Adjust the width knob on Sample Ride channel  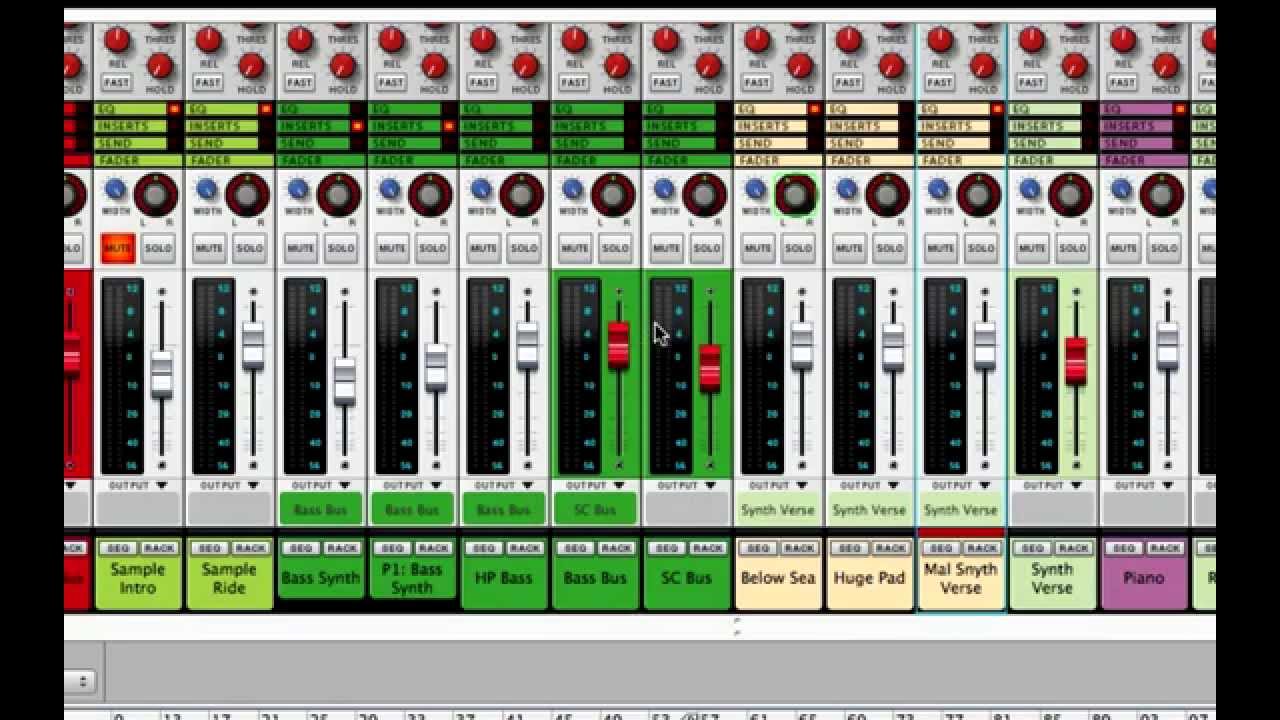[x=207, y=188]
